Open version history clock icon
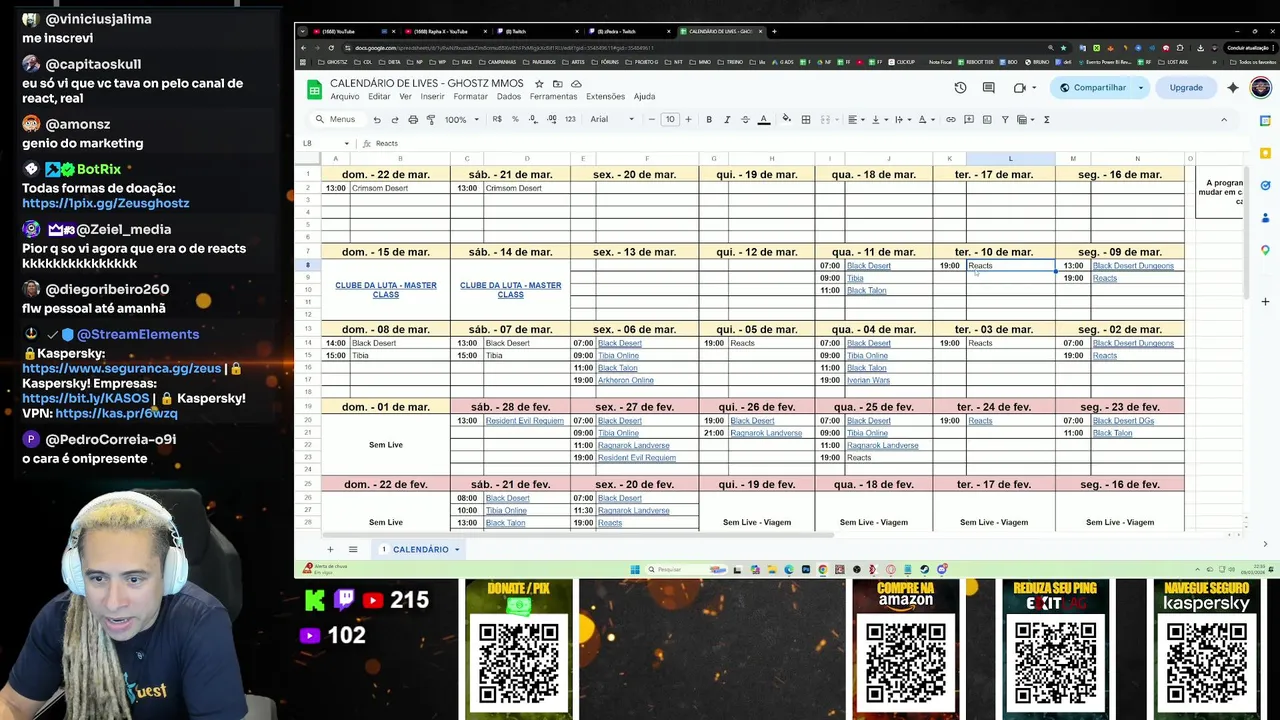Viewport: 1280px width, 720px height. pyautogui.click(x=960, y=87)
